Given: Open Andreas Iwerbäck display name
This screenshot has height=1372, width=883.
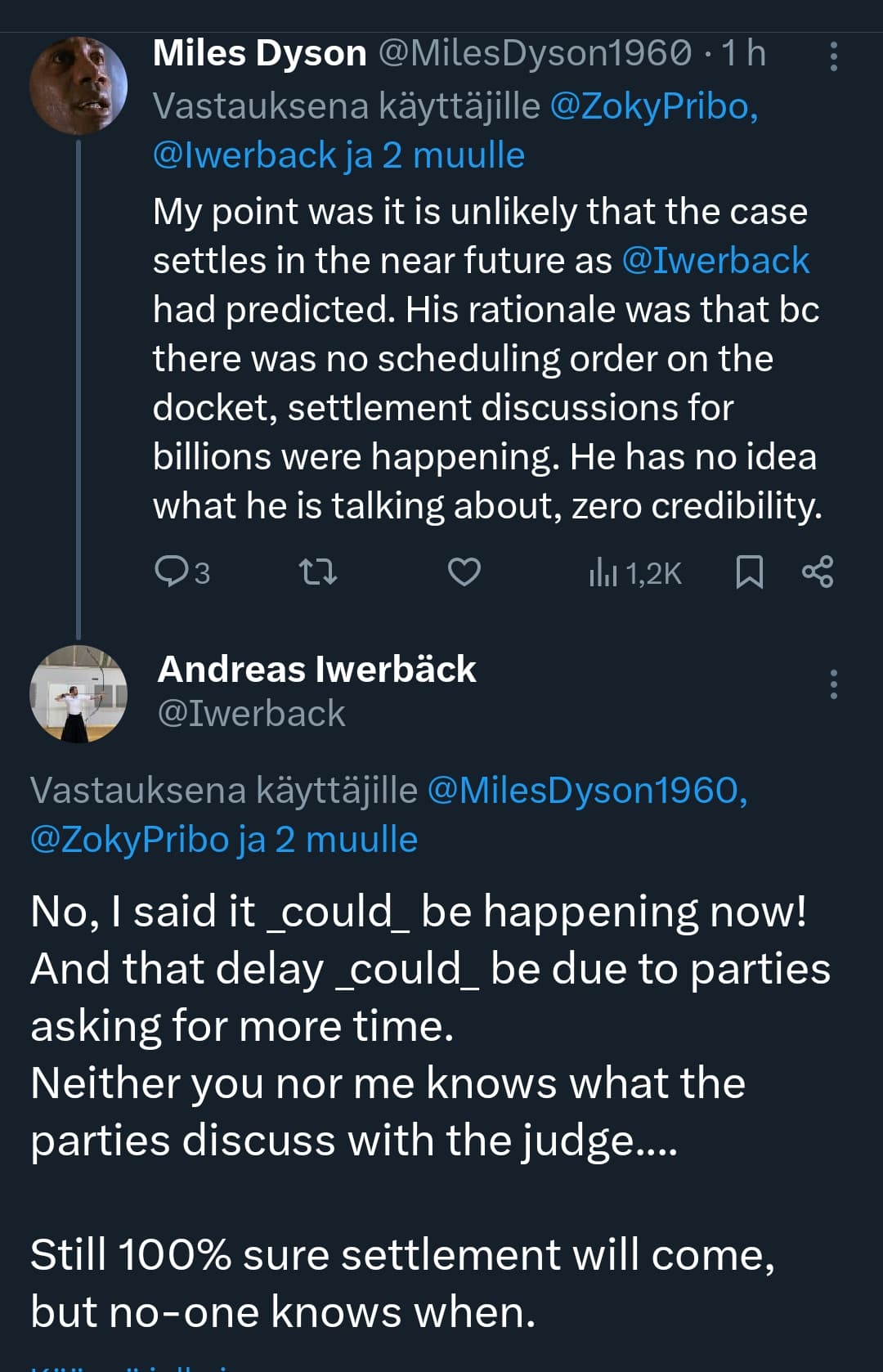Looking at the screenshot, I should point(316,669).
